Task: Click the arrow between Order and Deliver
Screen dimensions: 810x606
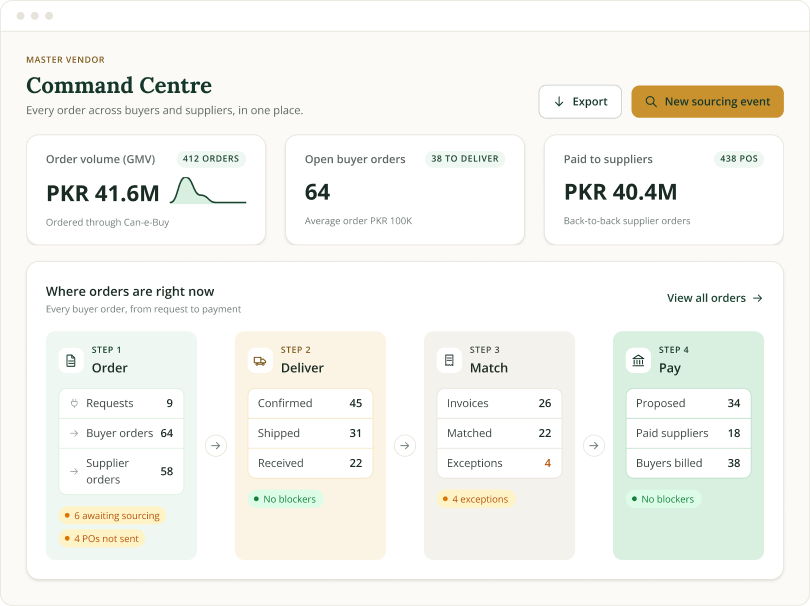Action: 216,445
